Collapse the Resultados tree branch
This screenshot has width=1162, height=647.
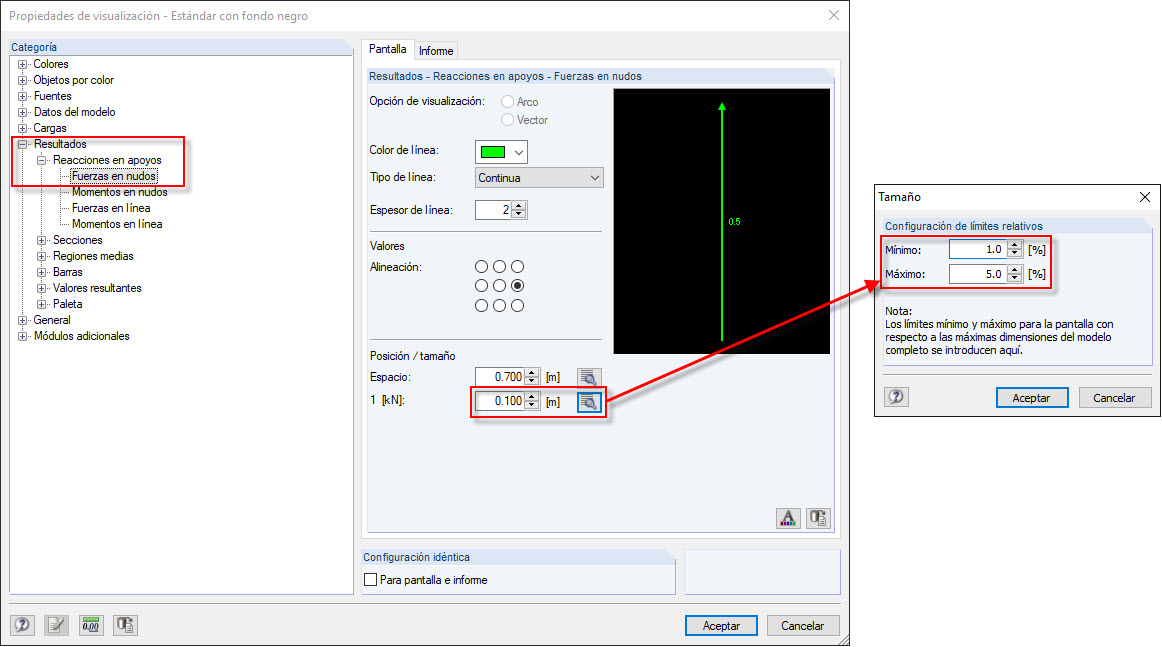coord(22,143)
